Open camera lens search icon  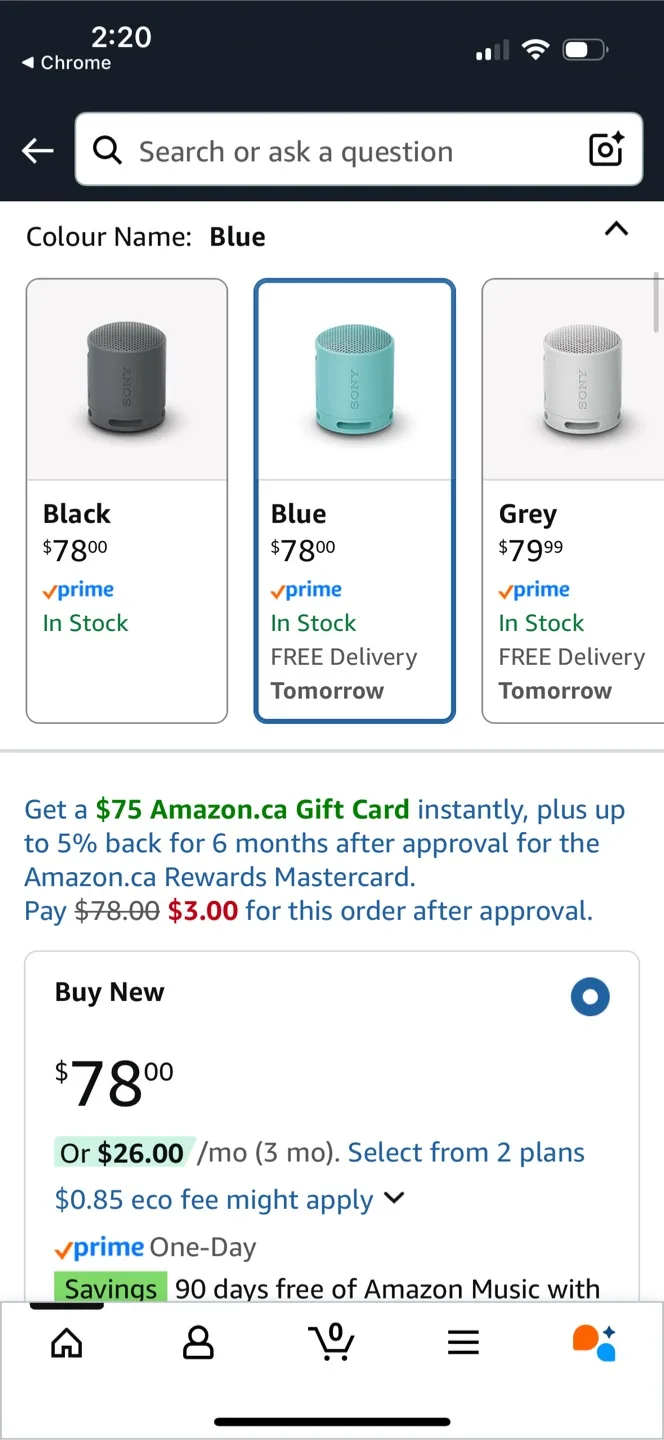coord(606,150)
